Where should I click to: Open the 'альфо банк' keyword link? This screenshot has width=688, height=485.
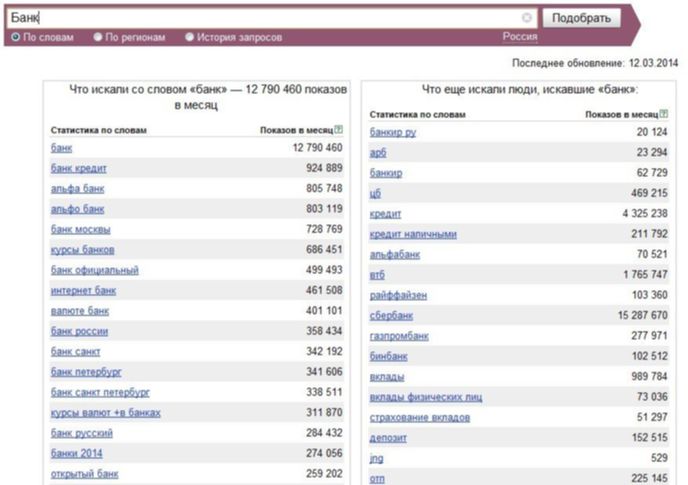(78, 209)
